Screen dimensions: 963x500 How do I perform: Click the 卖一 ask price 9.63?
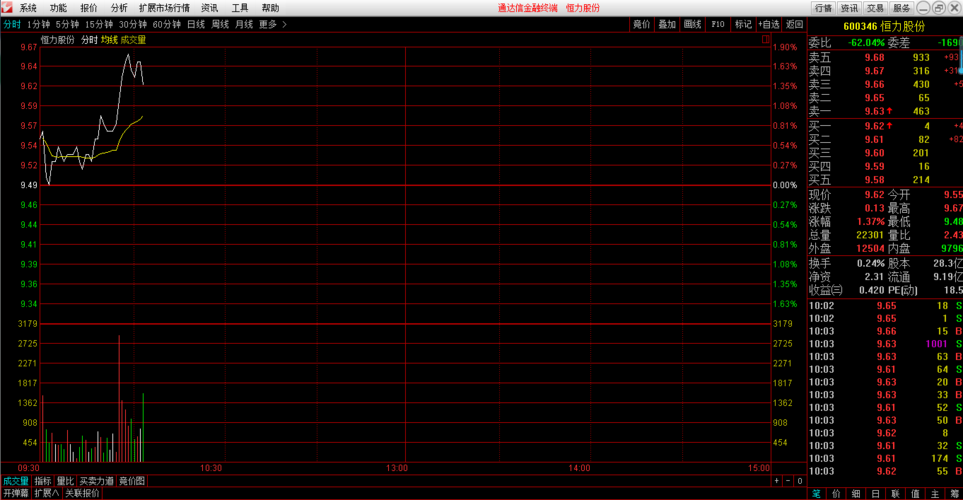[875, 111]
